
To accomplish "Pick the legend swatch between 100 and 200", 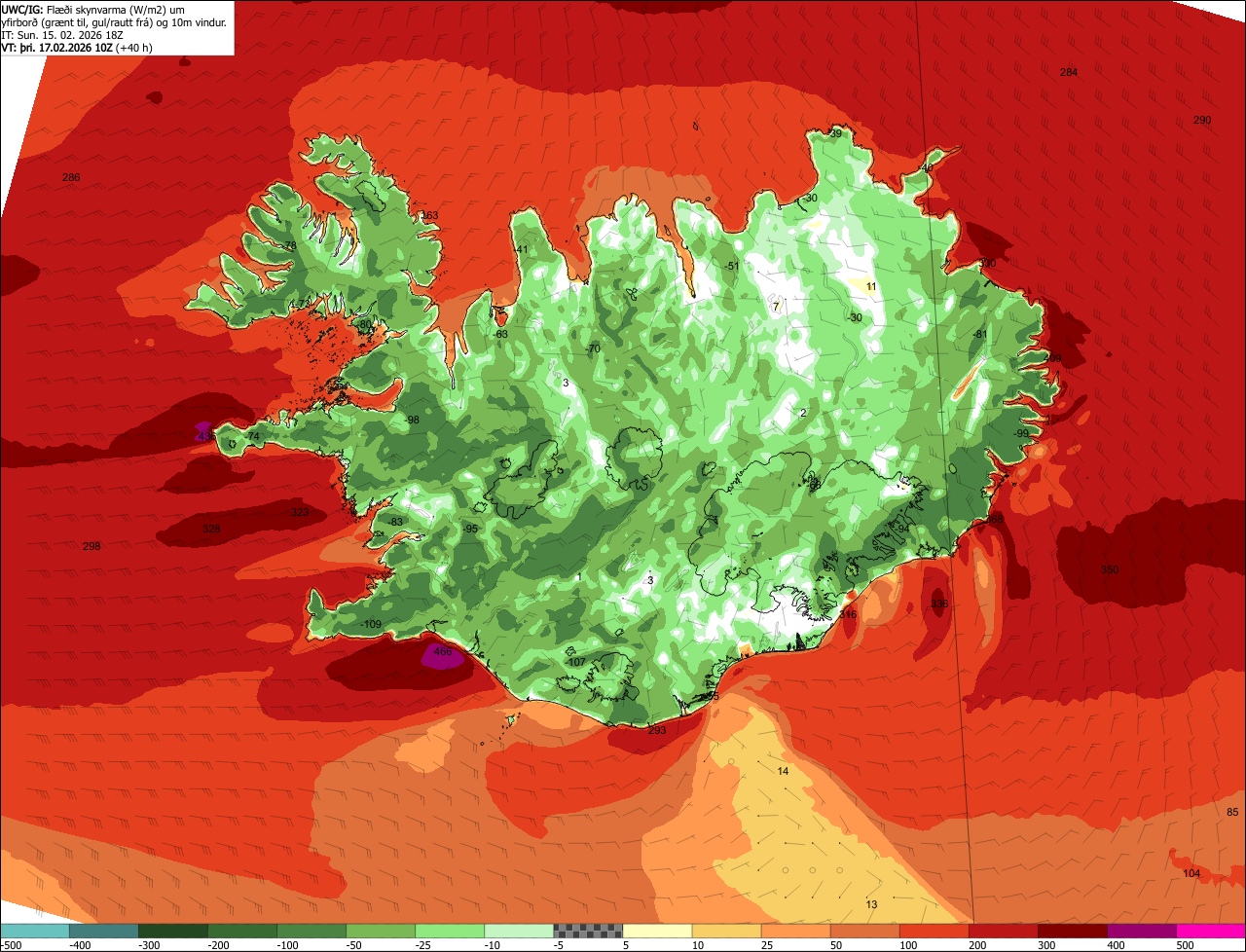I will click(933, 931).
